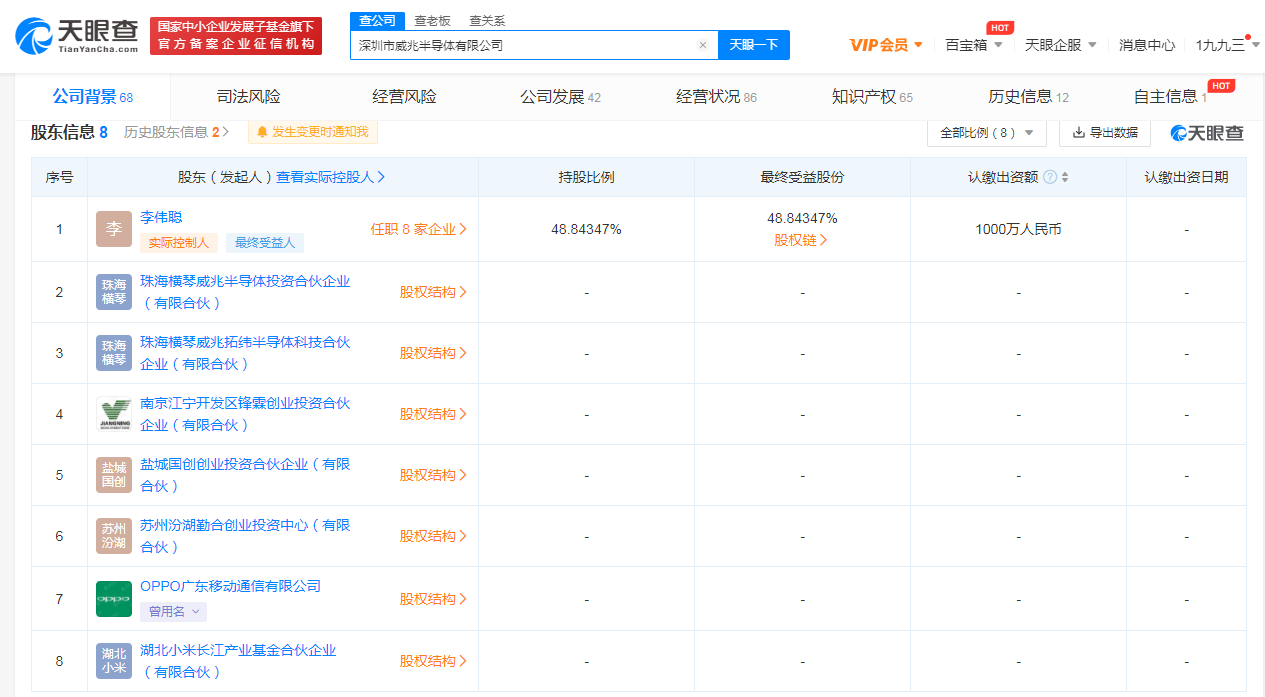
Task: Open 珠海横琴威兆拓纬半导体科技合伙企业 link
Action: 245,353
